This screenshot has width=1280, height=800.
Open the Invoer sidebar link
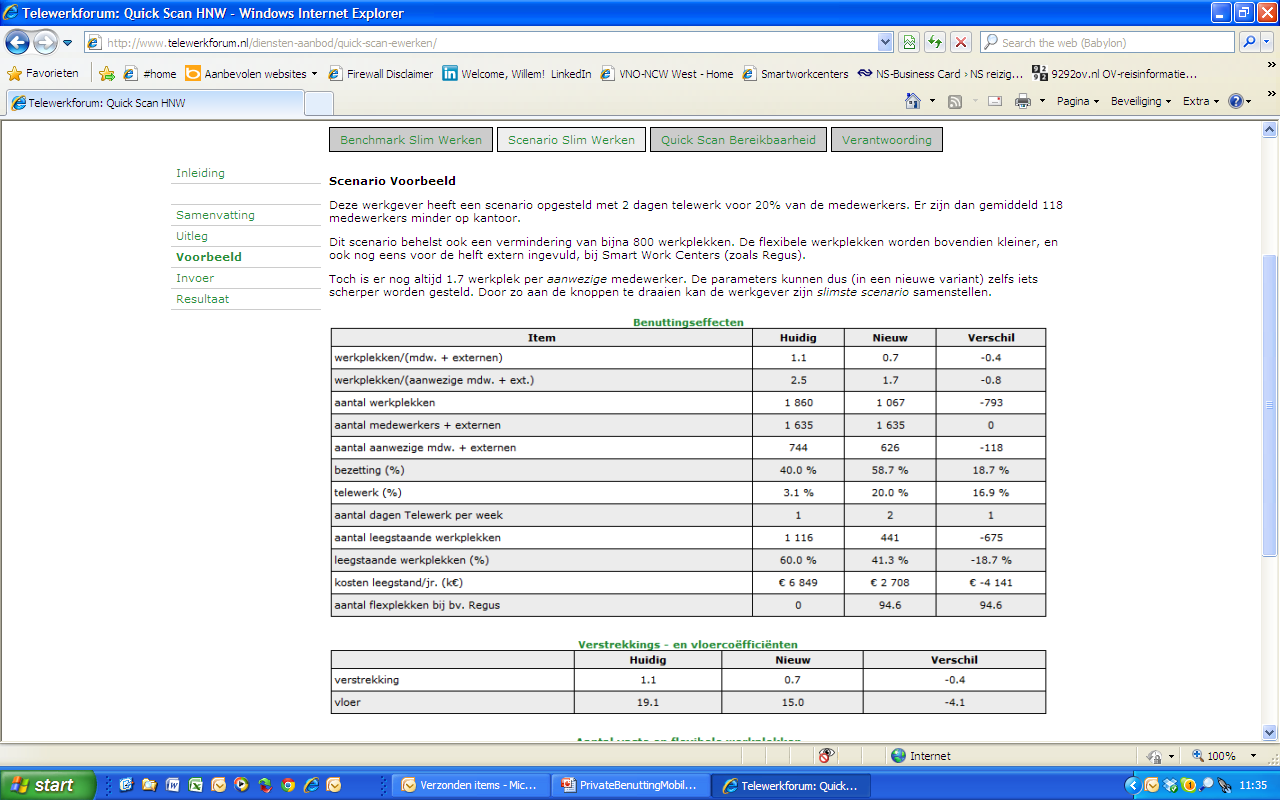coord(195,278)
